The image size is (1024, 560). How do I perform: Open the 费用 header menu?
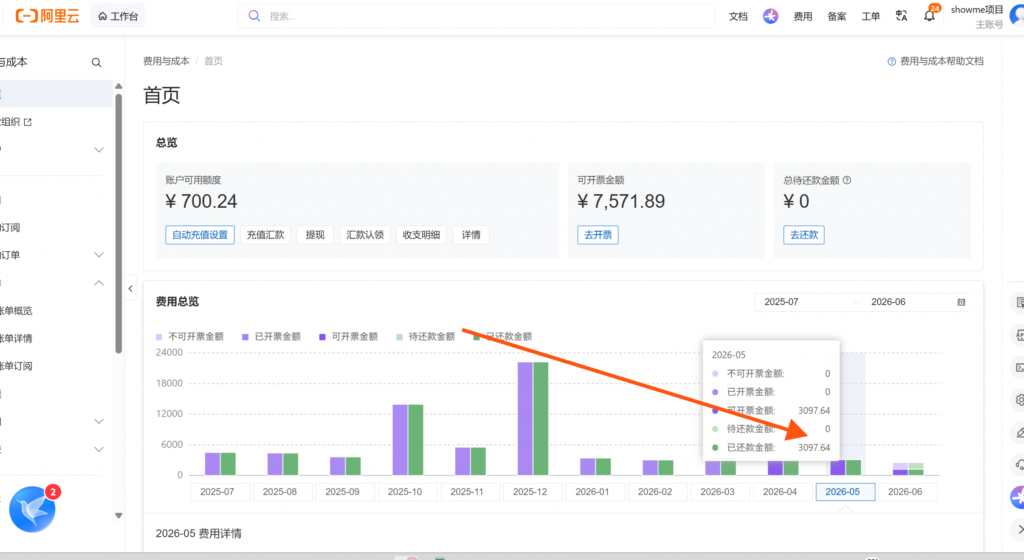(803, 16)
